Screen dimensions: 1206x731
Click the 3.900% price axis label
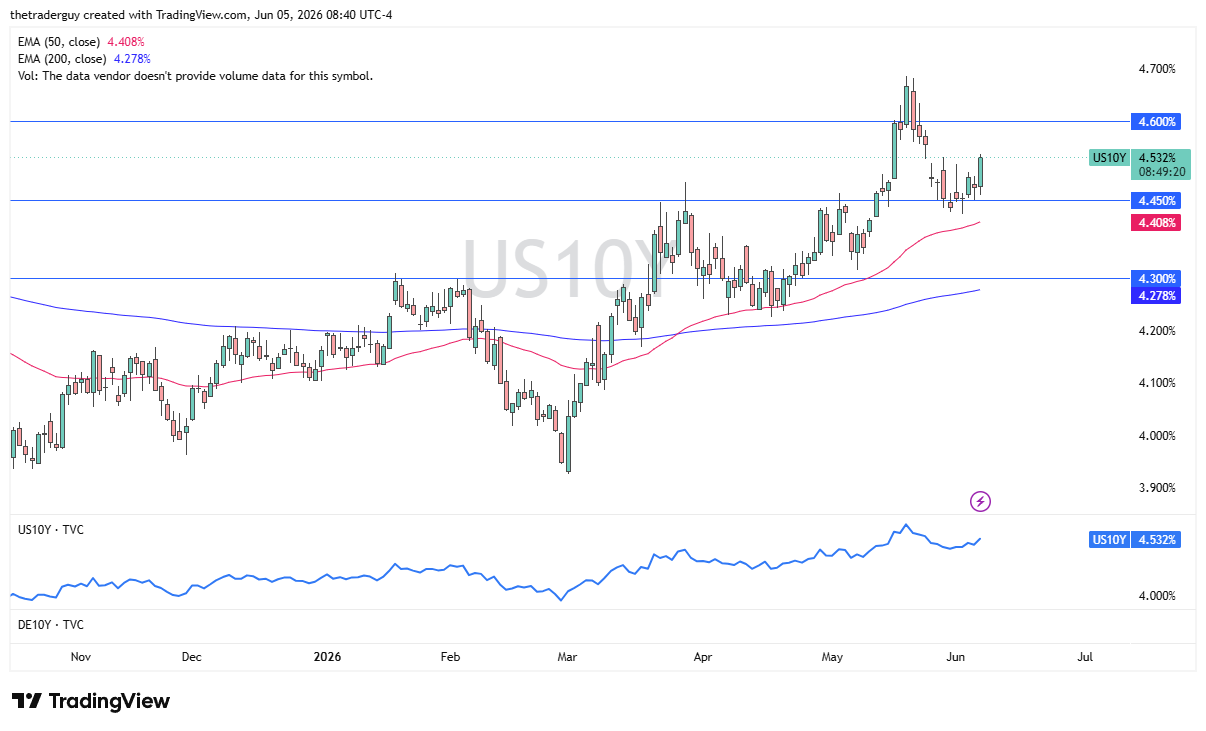click(1157, 488)
